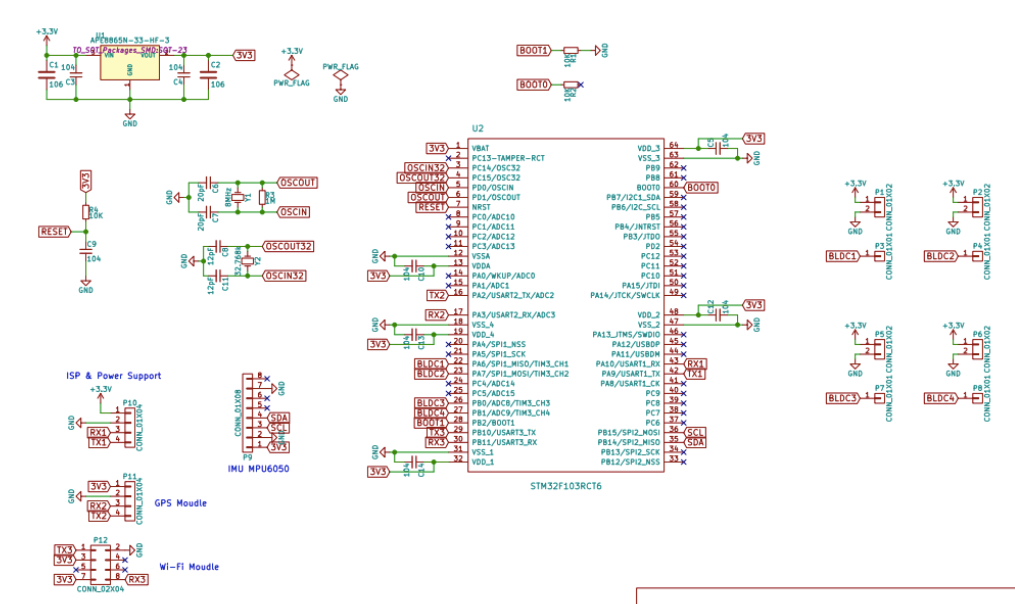Click the BOOT1 net label at top
This screenshot has width=1015, height=604.
pyautogui.click(x=533, y=50)
